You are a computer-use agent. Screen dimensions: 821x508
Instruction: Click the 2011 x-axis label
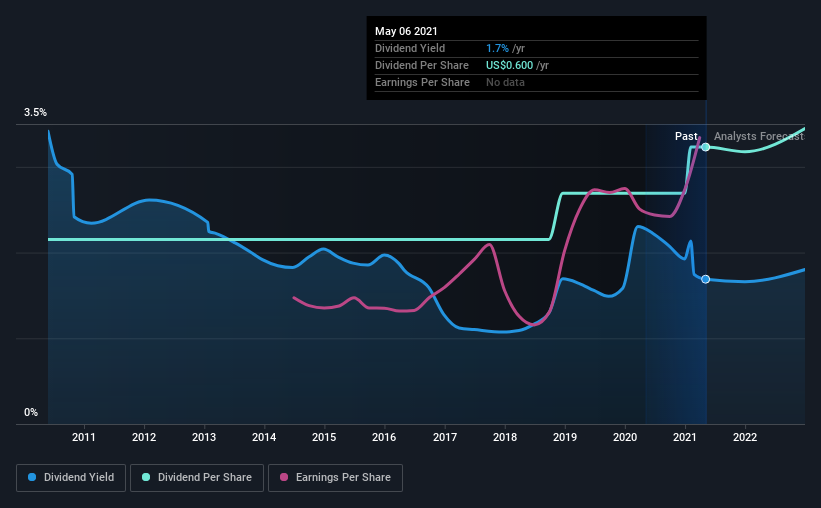coord(84,437)
